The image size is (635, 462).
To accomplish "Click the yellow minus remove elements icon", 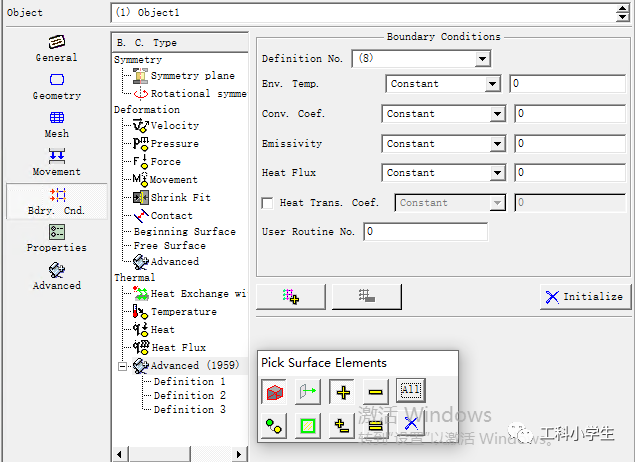I will (x=375, y=392).
